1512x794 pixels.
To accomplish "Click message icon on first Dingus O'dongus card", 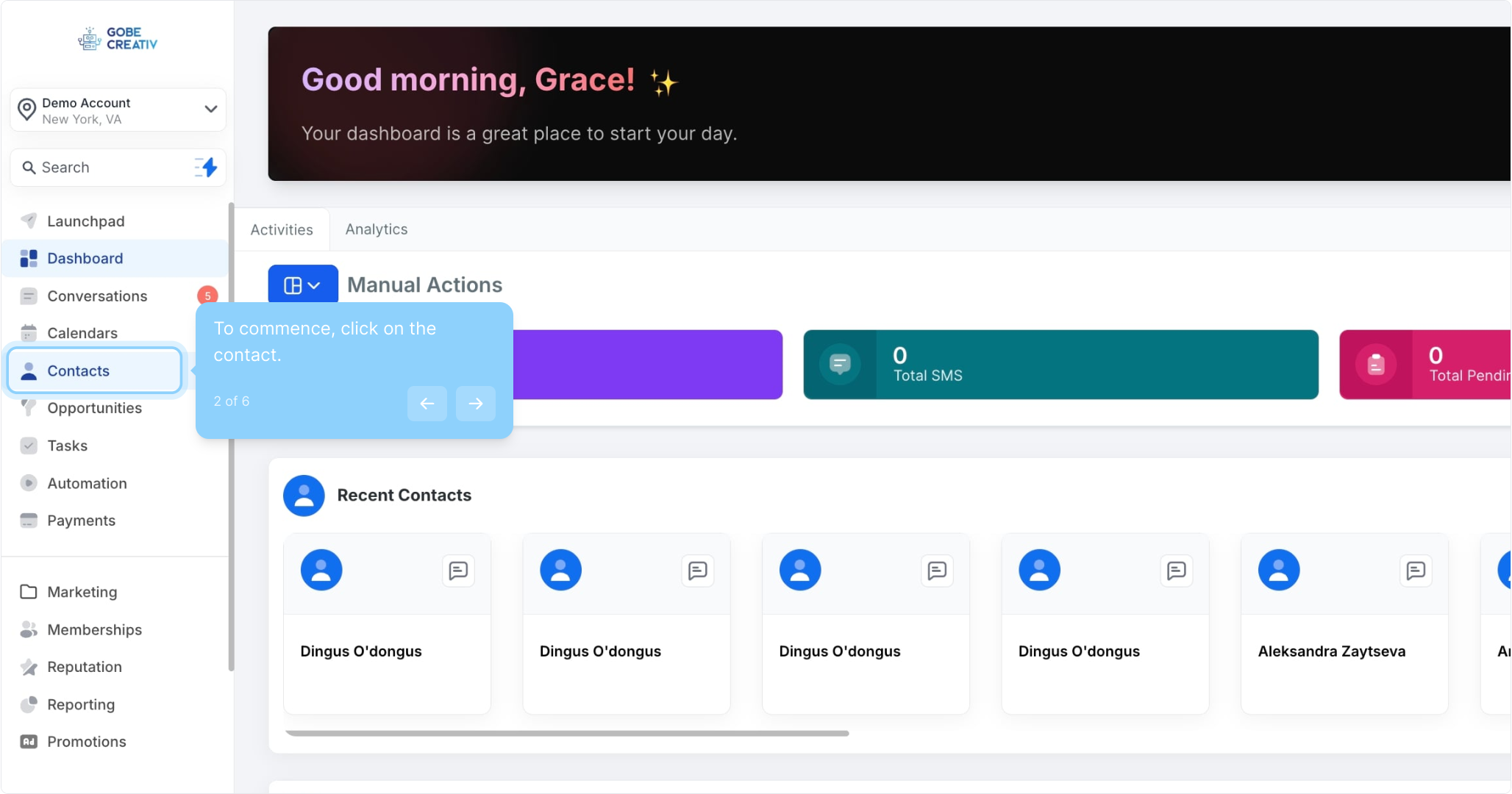I will pos(458,571).
